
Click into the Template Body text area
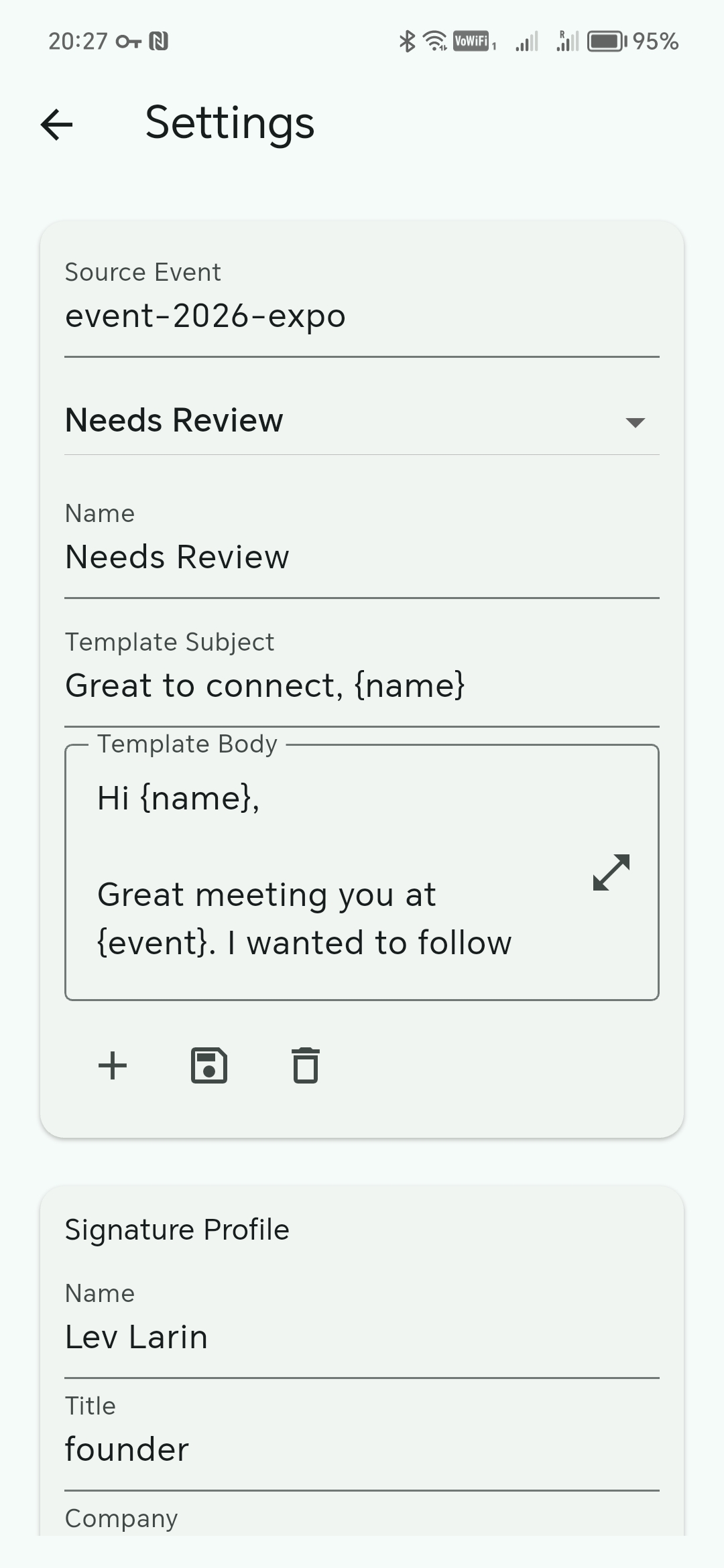pyautogui.click(x=322, y=871)
